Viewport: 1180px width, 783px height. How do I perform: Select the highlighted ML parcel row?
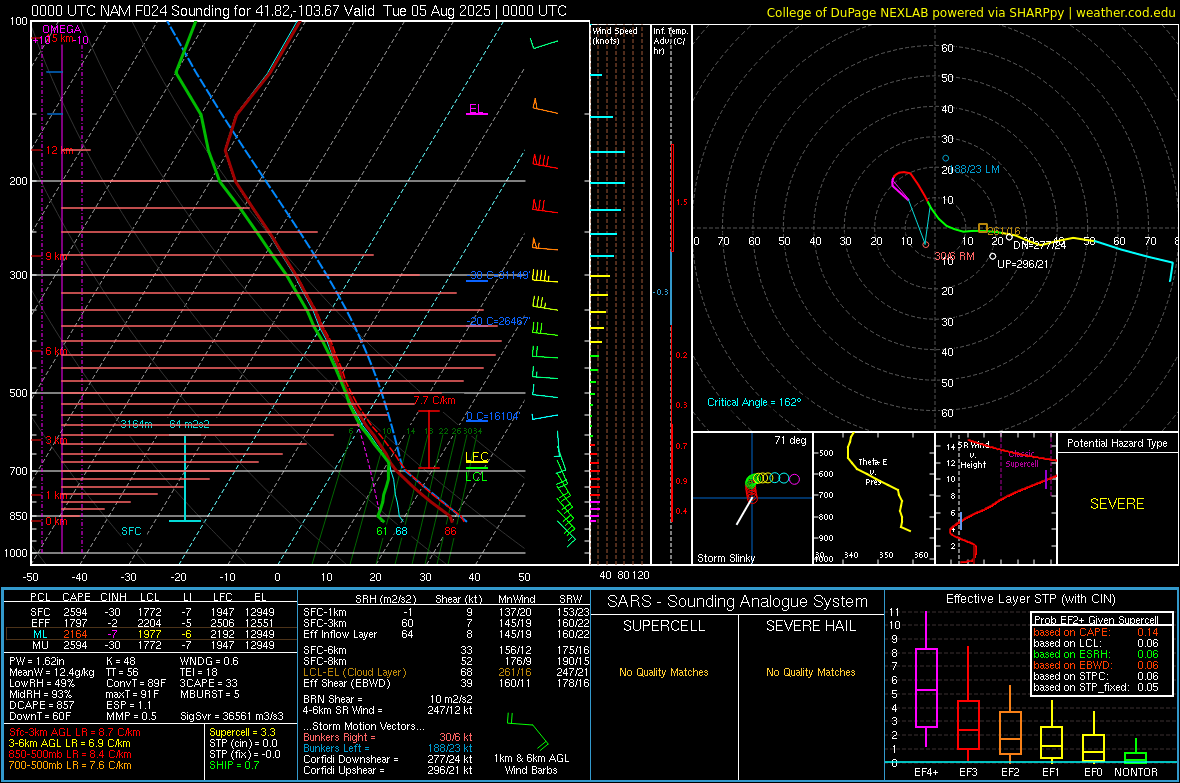pos(151,634)
